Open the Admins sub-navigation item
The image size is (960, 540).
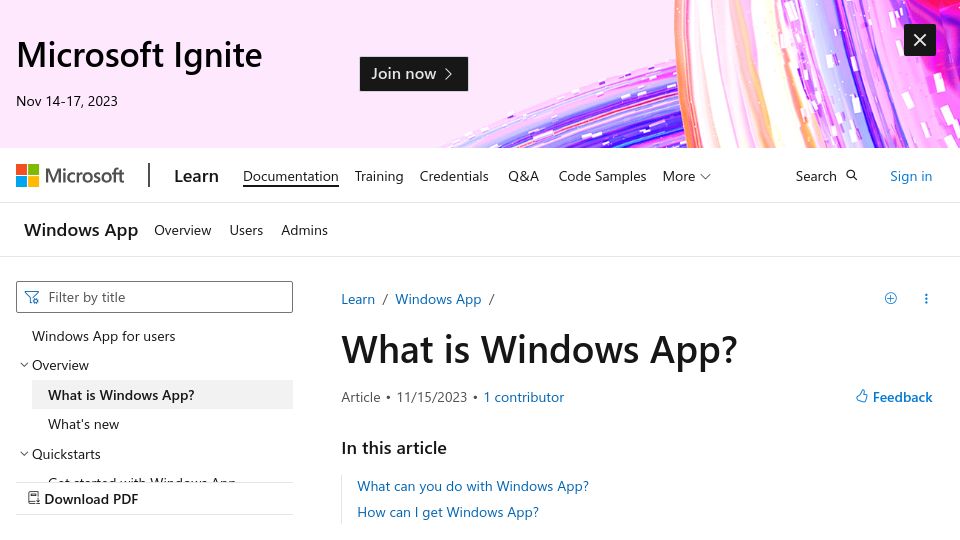coord(304,230)
